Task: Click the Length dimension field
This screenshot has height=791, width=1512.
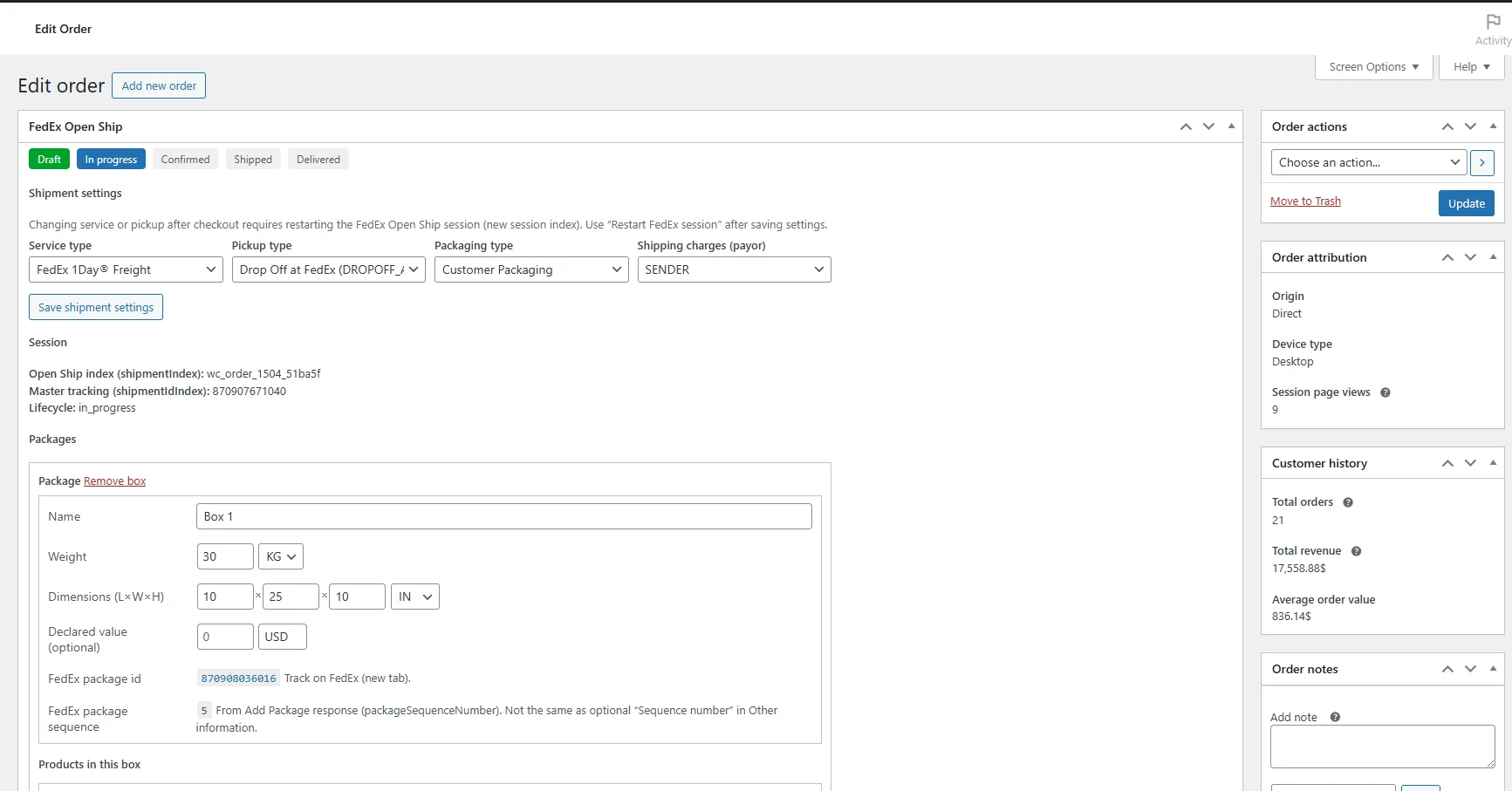Action: click(225, 597)
